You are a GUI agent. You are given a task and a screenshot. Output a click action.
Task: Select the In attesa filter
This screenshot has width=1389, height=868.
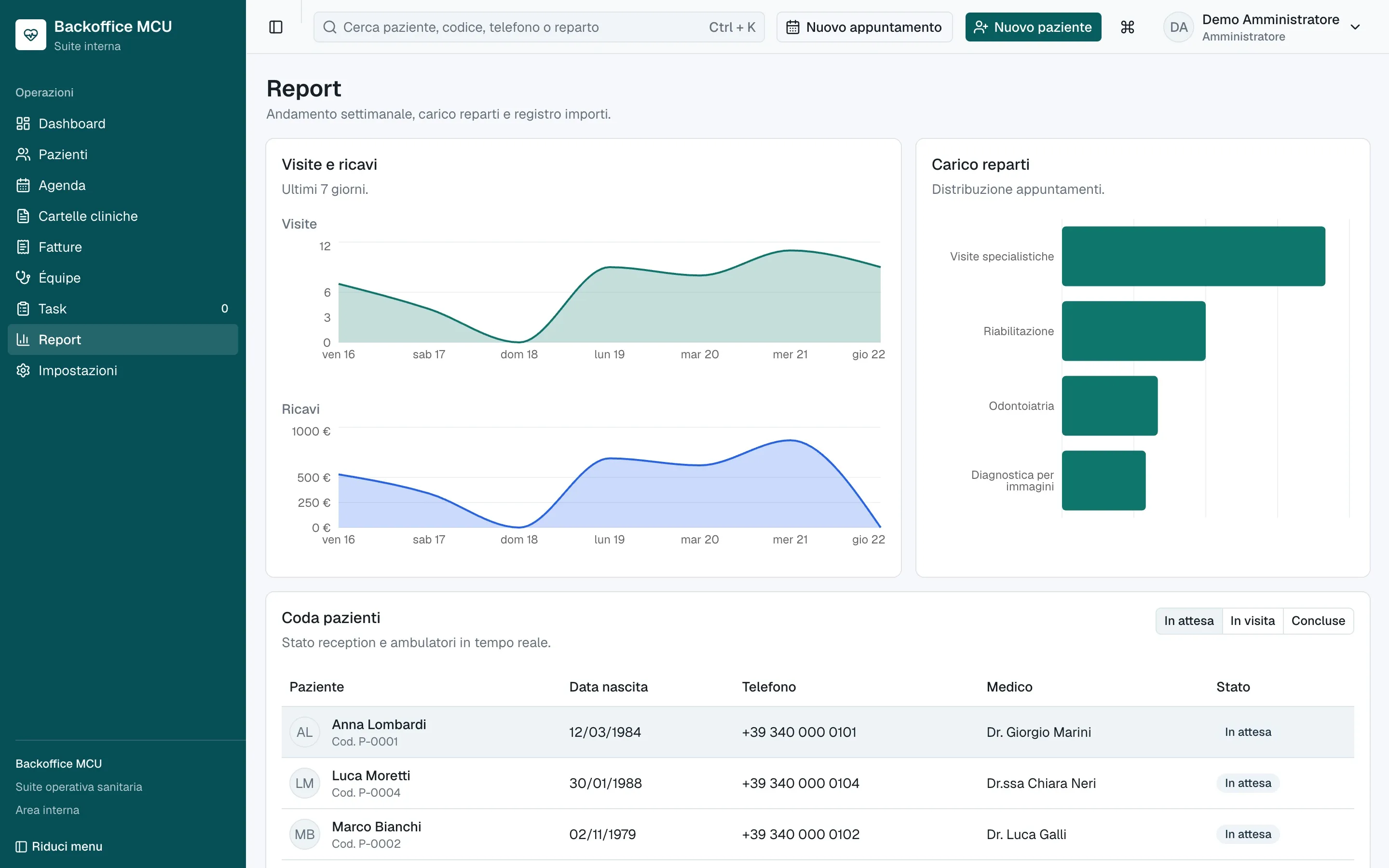coord(1189,621)
